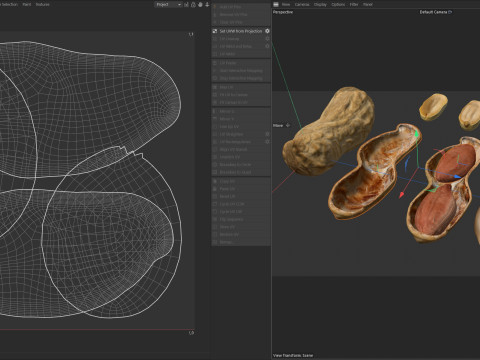Click the Perspective viewport label
The image size is (480, 360).
(283, 12)
